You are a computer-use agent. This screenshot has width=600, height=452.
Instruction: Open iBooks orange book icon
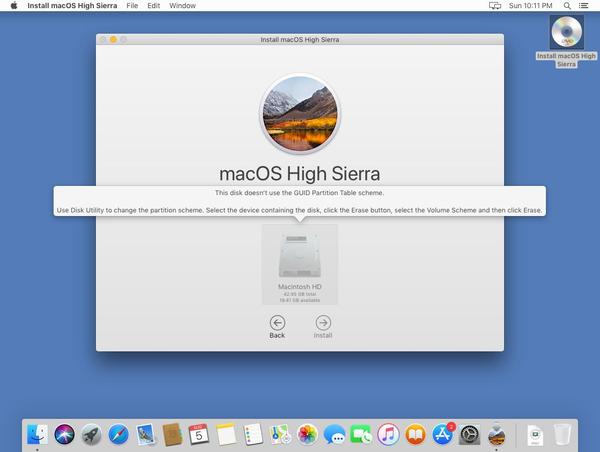click(x=415, y=435)
